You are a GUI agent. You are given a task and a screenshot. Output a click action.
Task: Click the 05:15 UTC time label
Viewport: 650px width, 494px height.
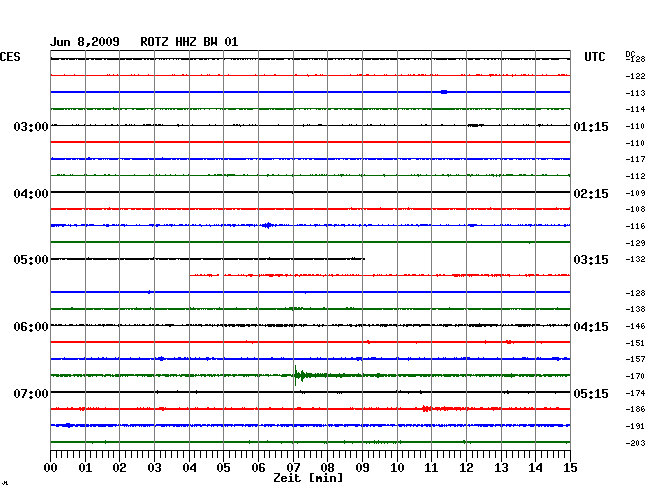coord(591,393)
